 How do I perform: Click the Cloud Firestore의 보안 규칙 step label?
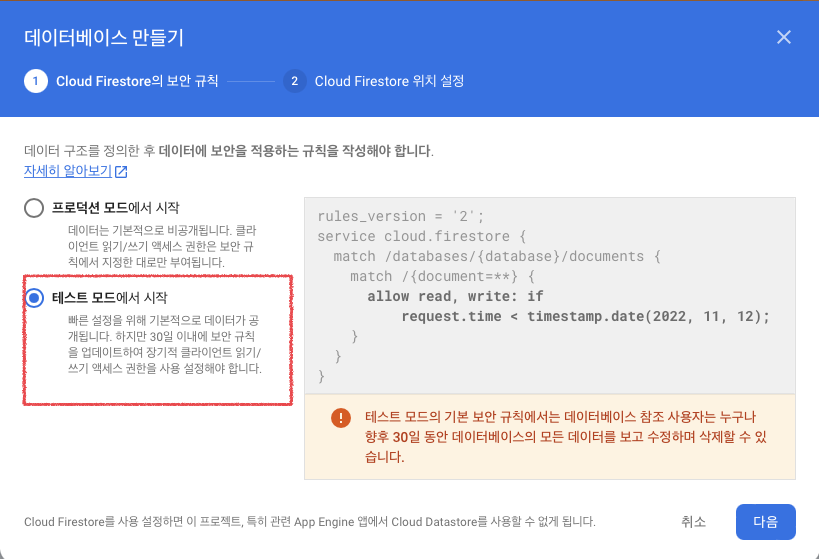point(137,81)
